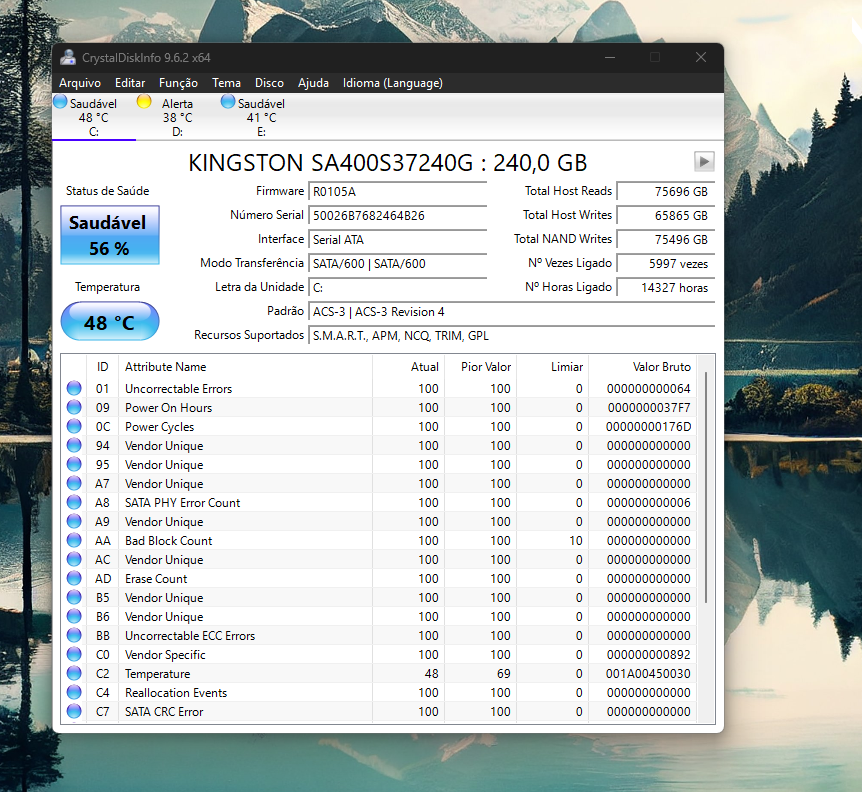Click status orb for SATA CRC Error row
862x792 pixels.
74,711
